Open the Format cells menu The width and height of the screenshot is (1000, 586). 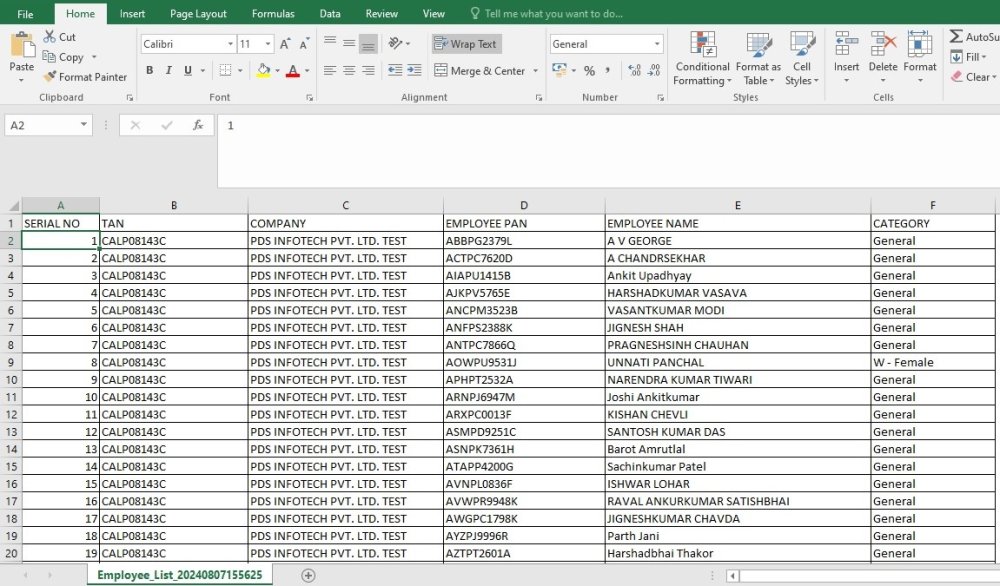(920, 58)
